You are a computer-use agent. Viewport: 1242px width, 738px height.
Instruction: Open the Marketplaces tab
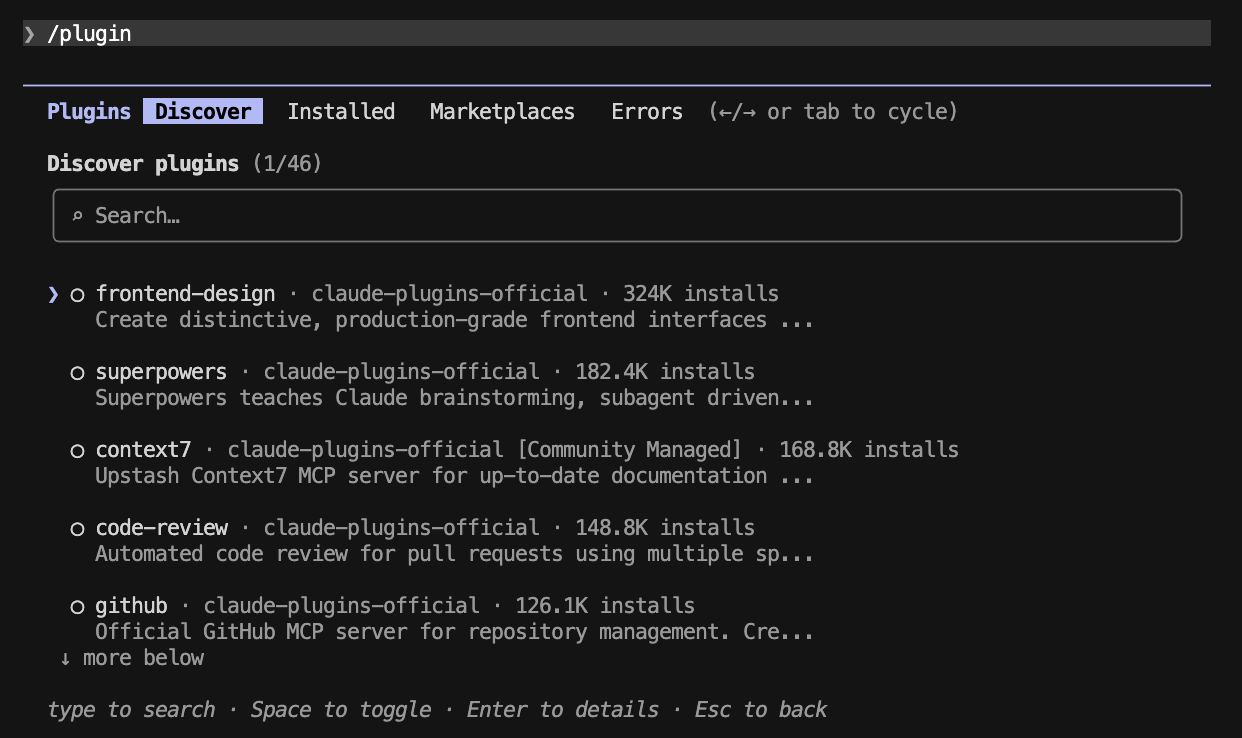502,111
